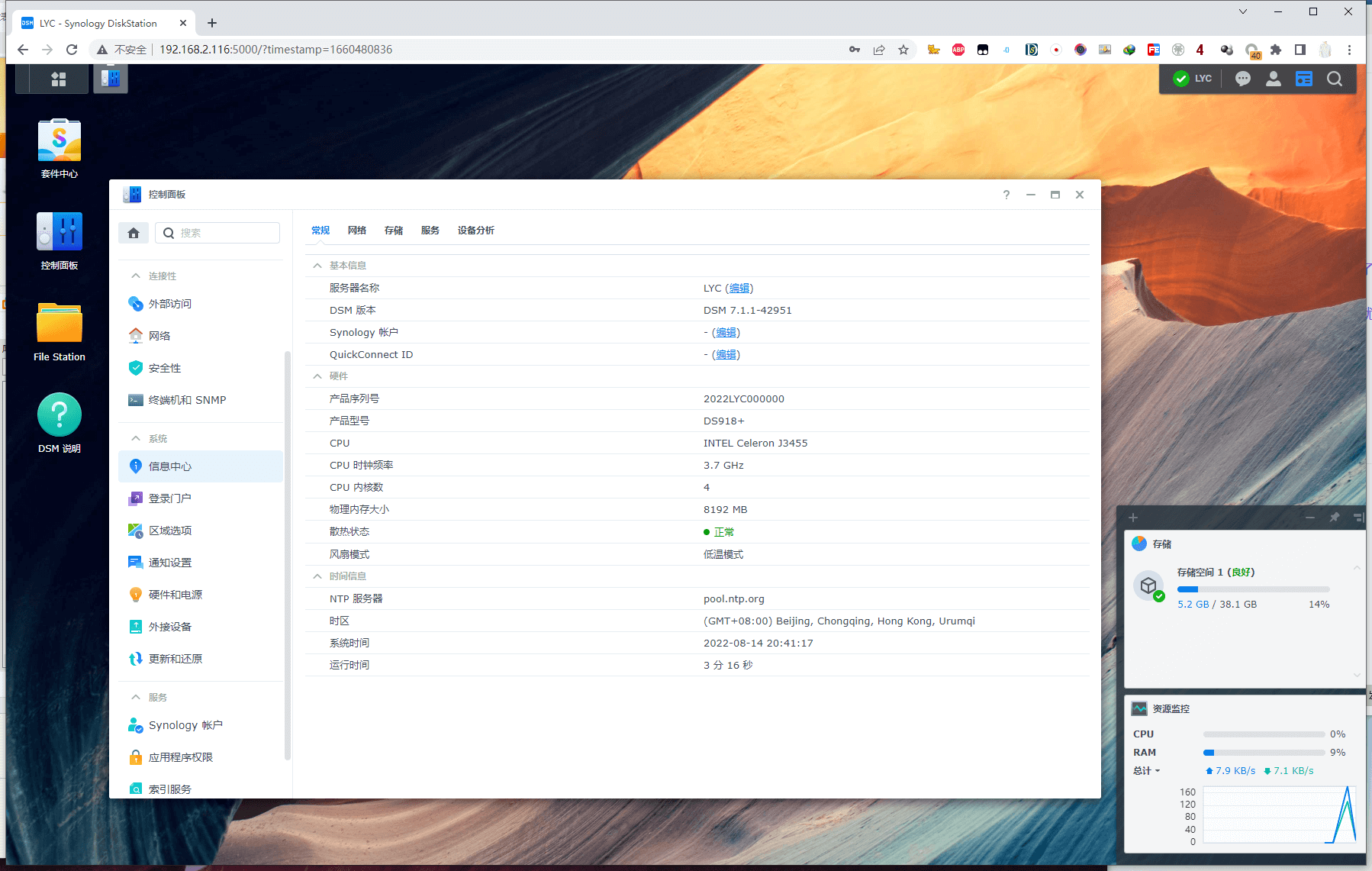This screenshot has height=871, width=1372.
Task: Collapse the 连接性 sidebar group
Action: click(x=136, y=276)
